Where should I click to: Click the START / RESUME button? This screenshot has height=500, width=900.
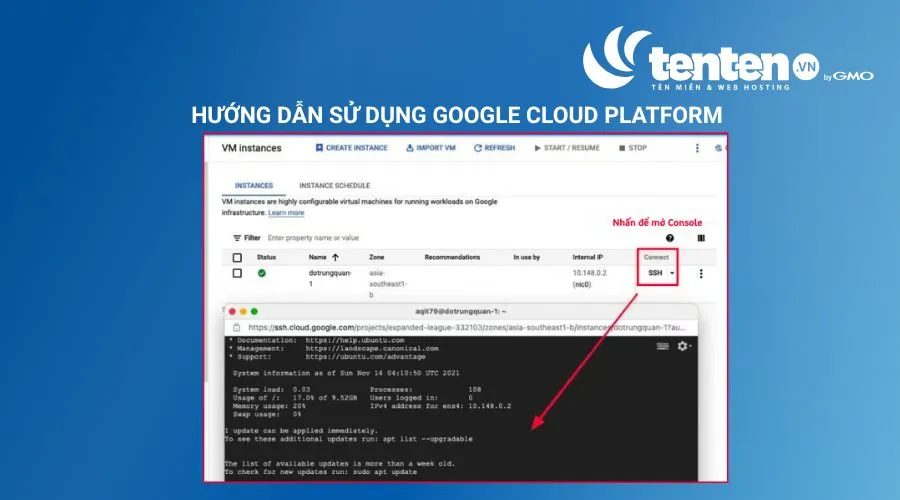tap(567, 148)
